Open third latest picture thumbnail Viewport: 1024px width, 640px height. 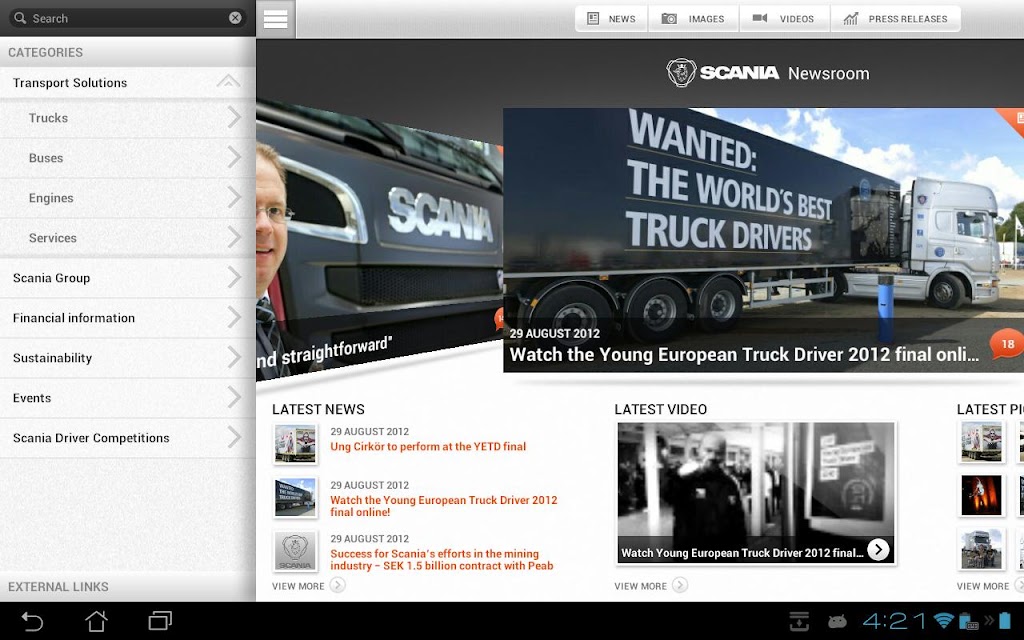coord(981,549)
